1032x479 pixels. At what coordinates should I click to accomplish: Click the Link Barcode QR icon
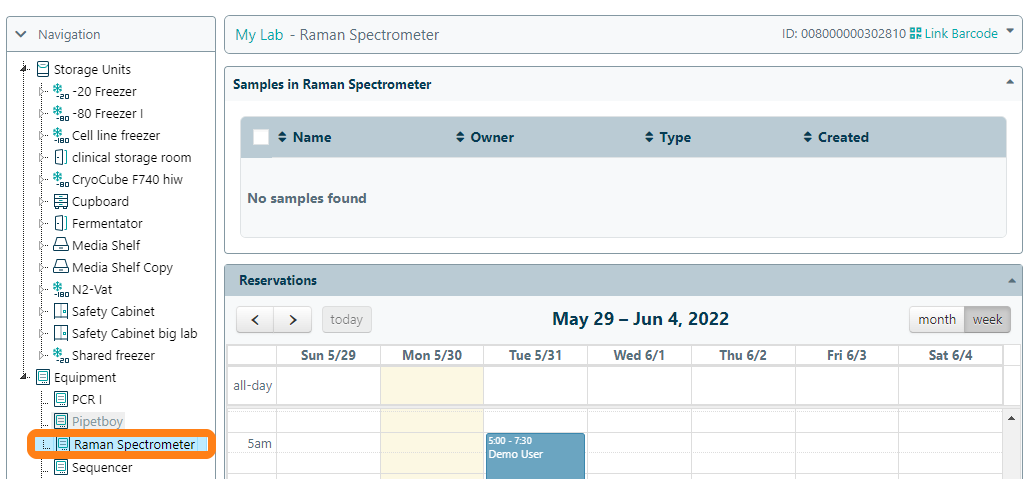[x=915, y=34]
